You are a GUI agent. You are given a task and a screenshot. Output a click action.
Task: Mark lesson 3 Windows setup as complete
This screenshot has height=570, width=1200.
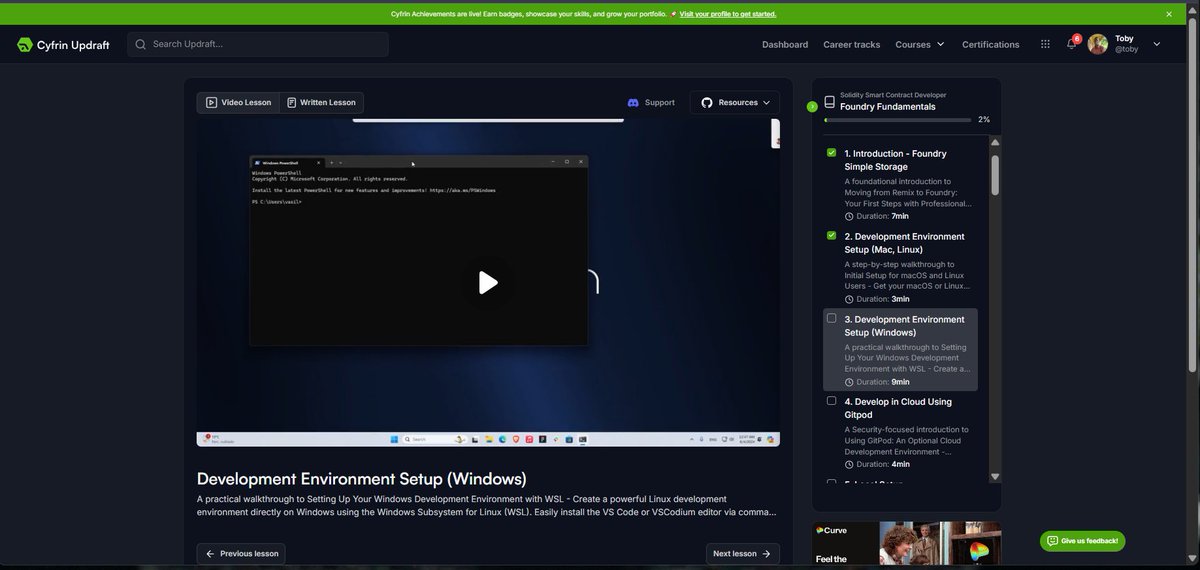(x=831, y=318)
